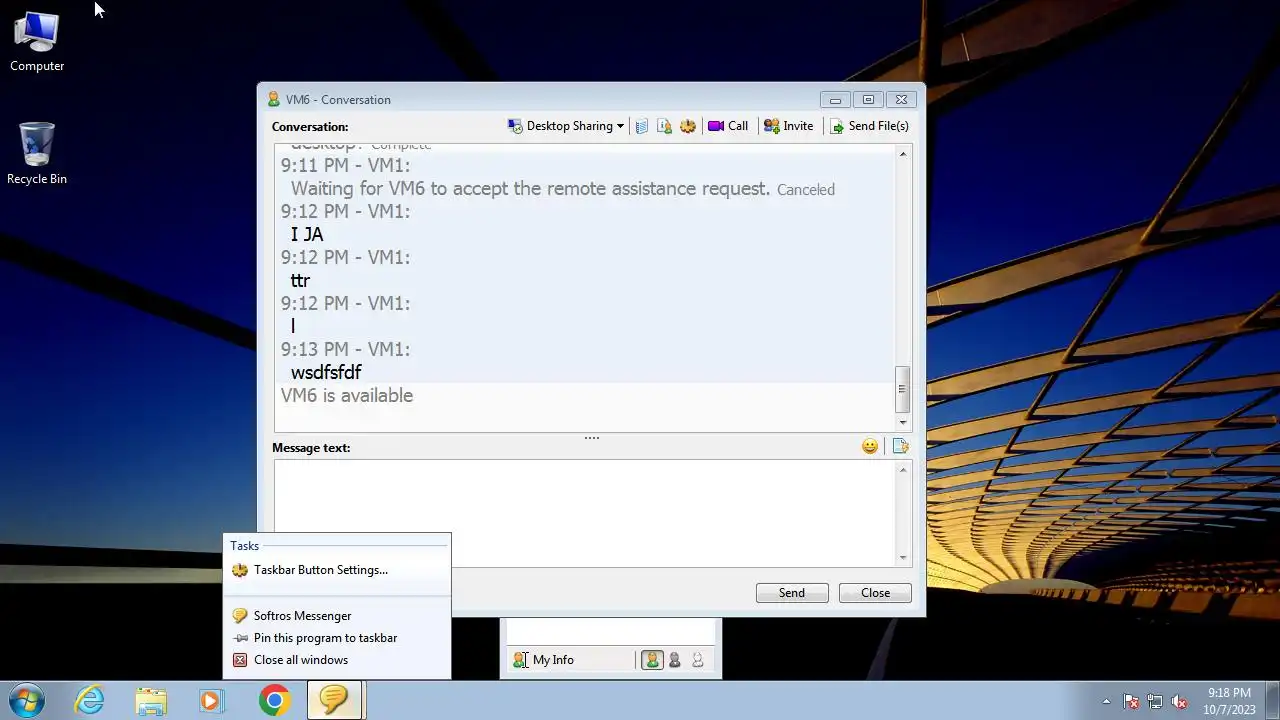Start a video Call
Image resolution: width=1280 pixels, height=720 pixels.
[x=728, y=126]
